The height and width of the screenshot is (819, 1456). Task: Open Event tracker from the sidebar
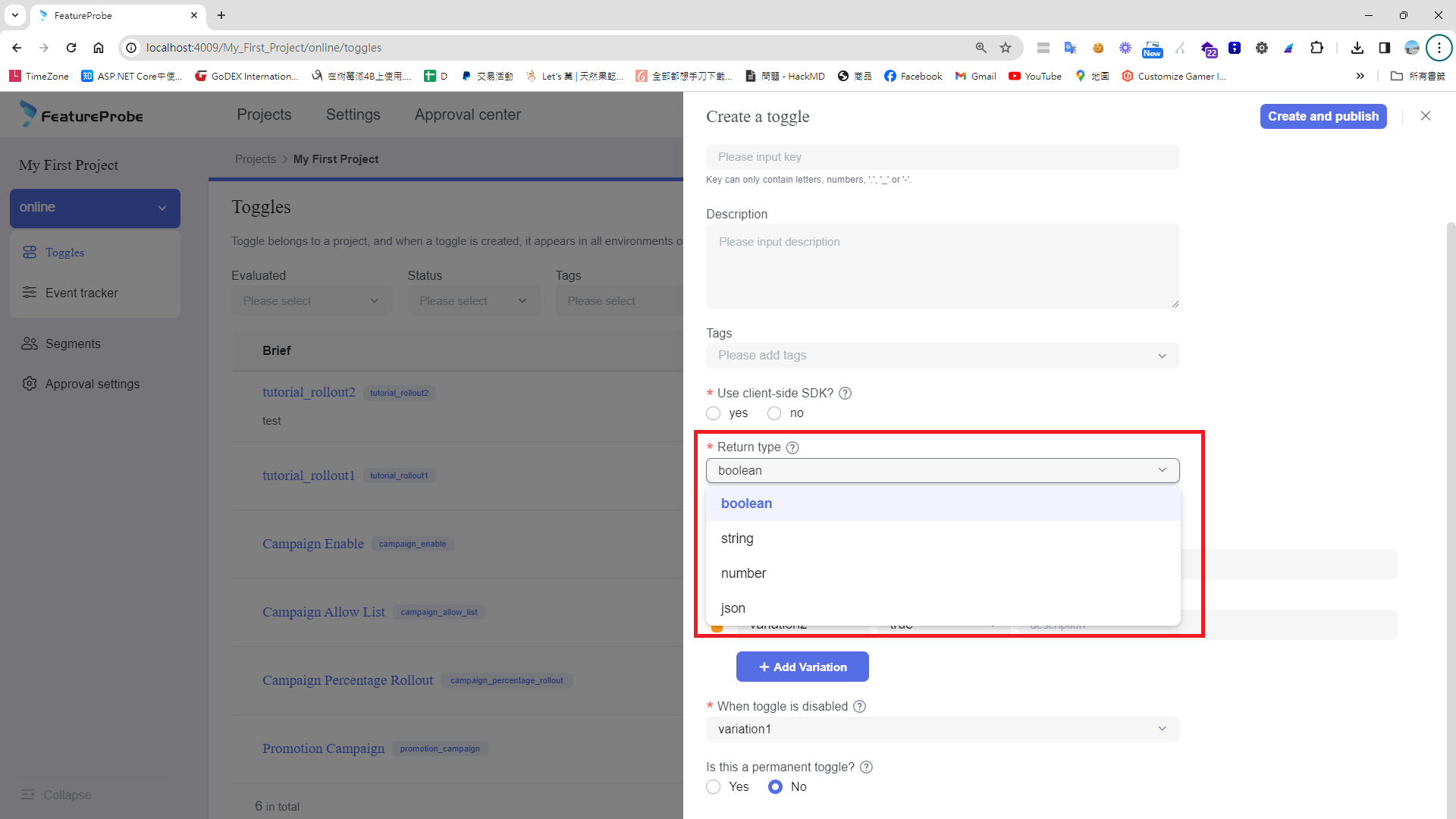pos(81,293)
